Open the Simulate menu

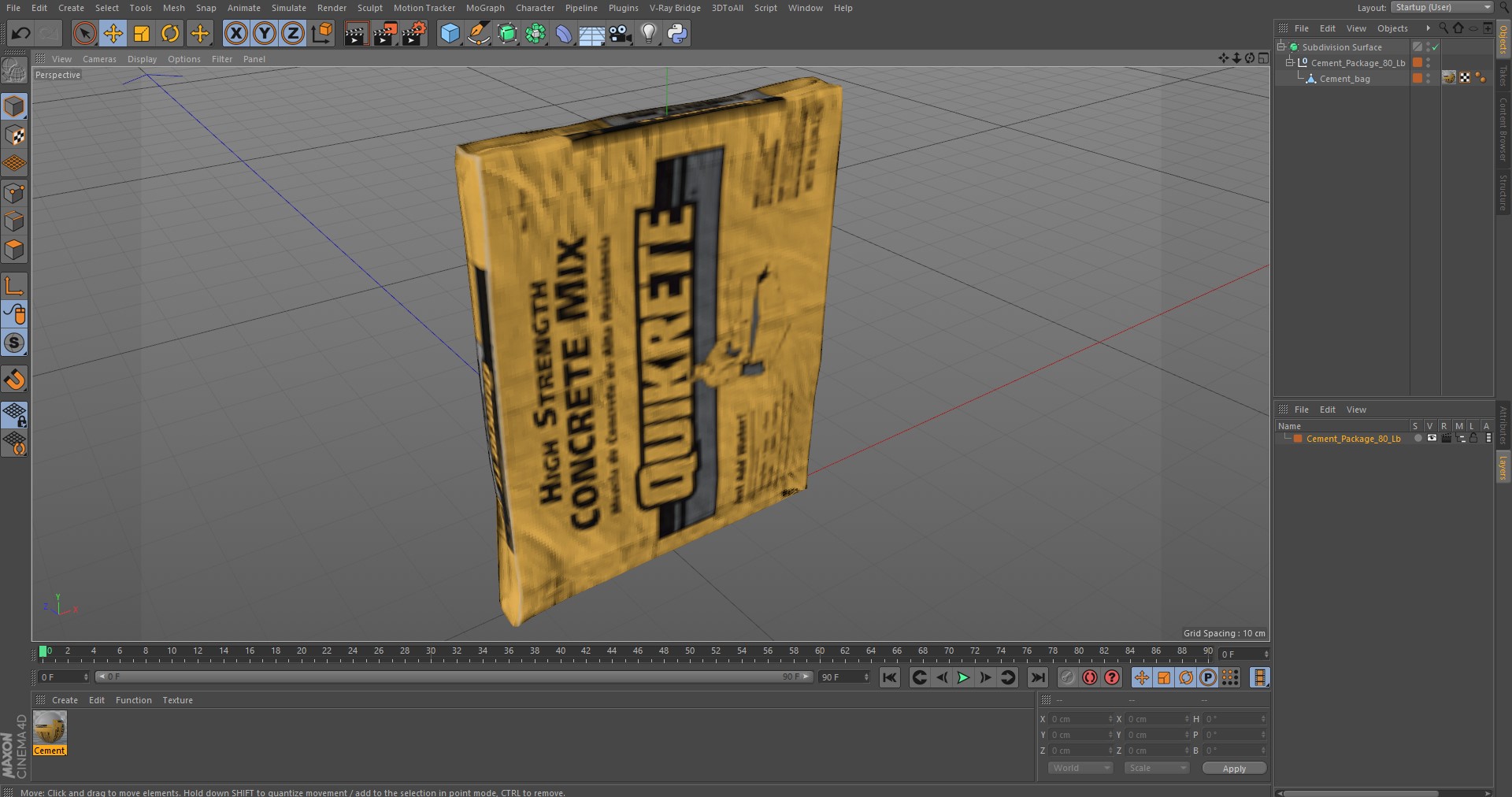(x=289, y=8)
